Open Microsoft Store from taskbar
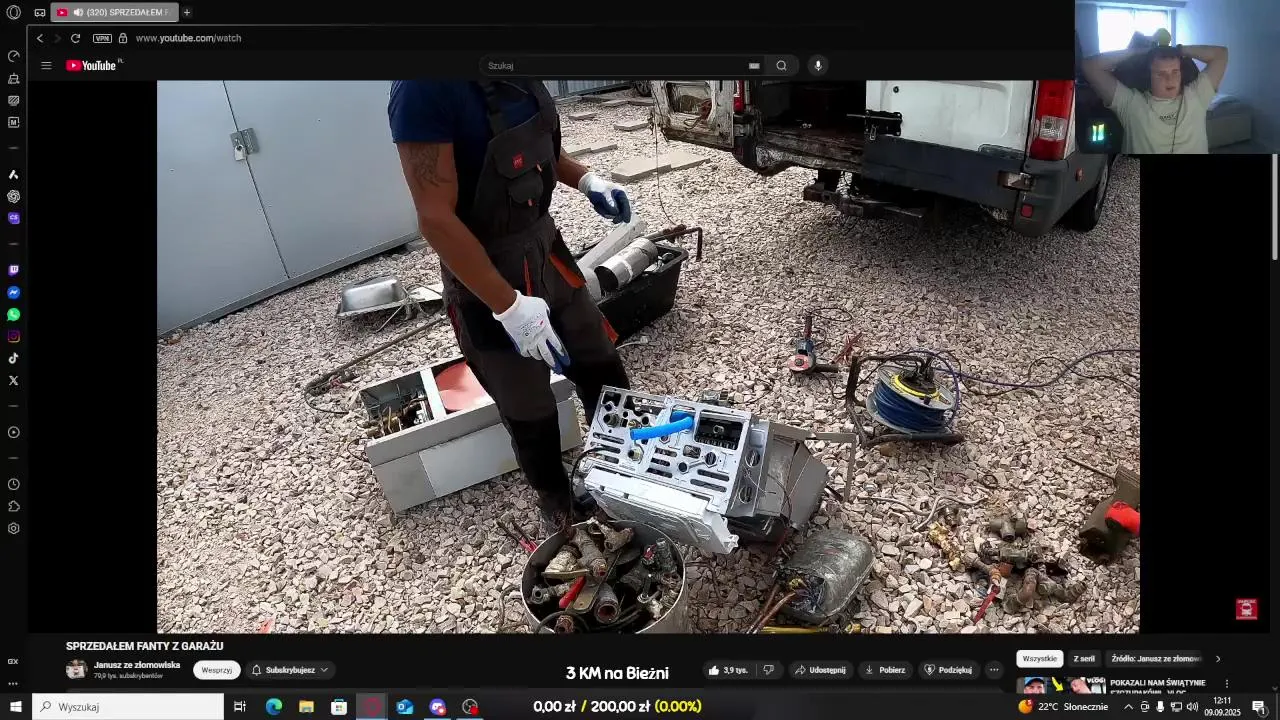1280x720 pixels. point(339,707)
